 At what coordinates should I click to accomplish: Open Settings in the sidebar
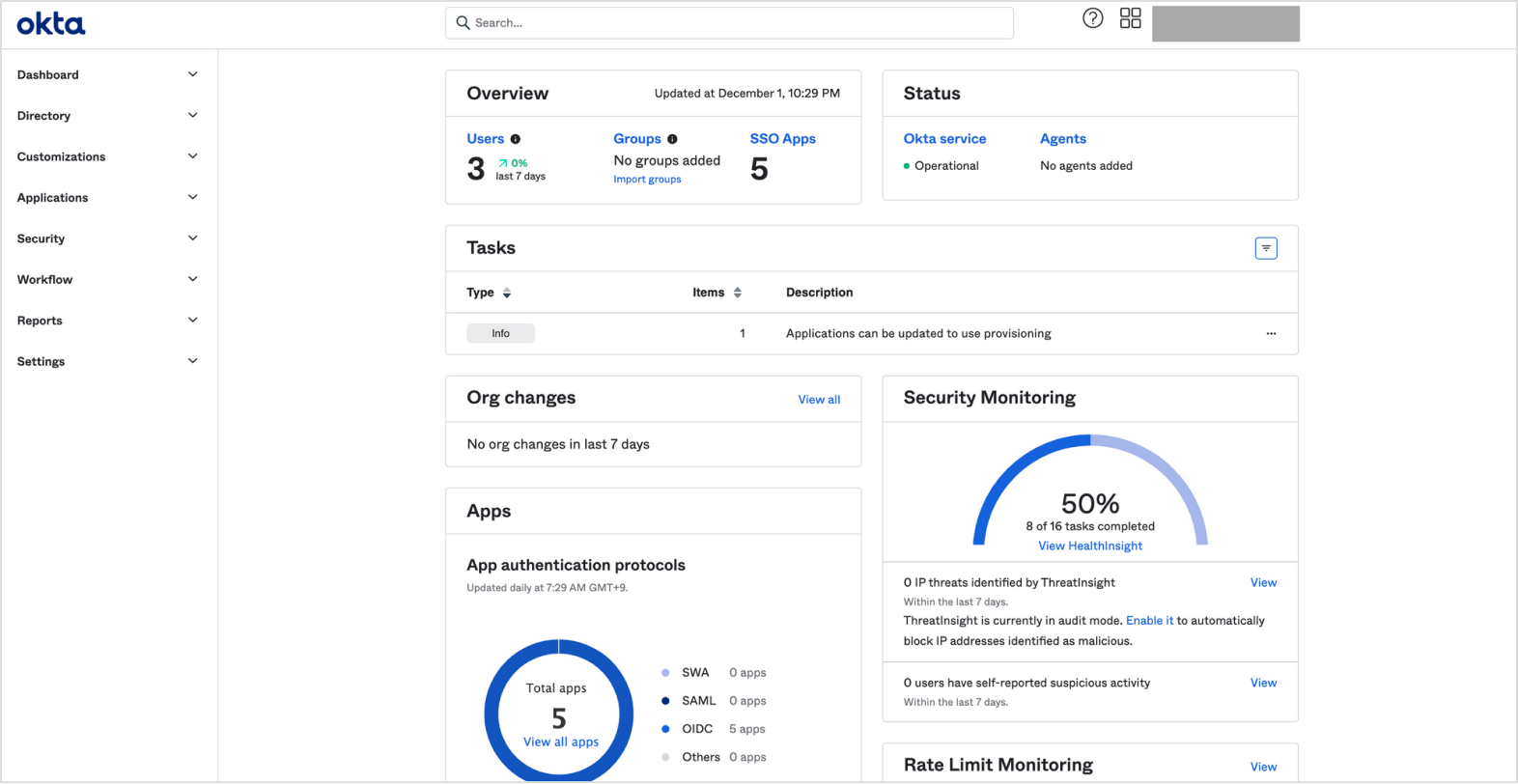coord(41,362)
